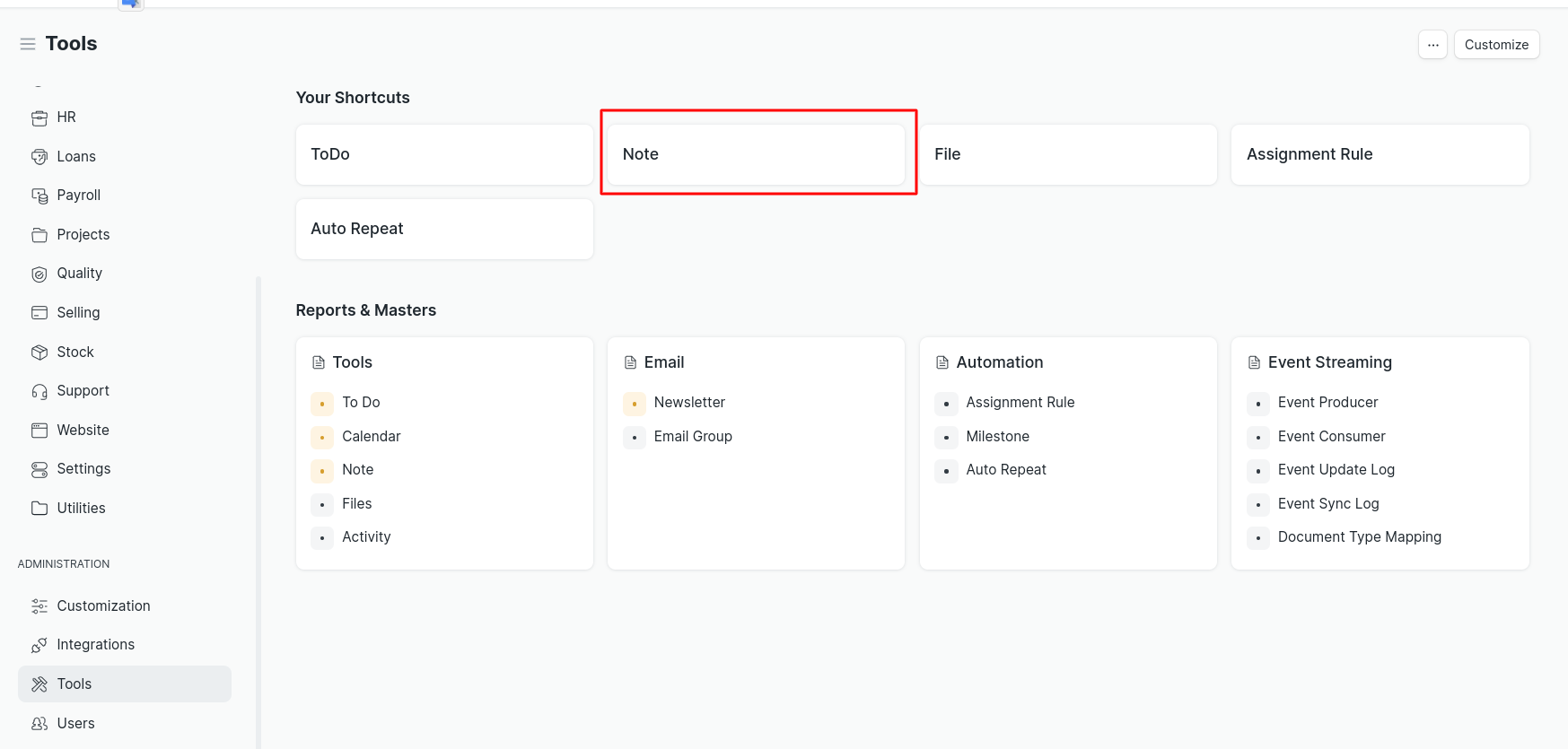The height and width of the screenshot is (749, 1568).
Task: Click the Users icon in sidebar
Action: click(39, 724)
